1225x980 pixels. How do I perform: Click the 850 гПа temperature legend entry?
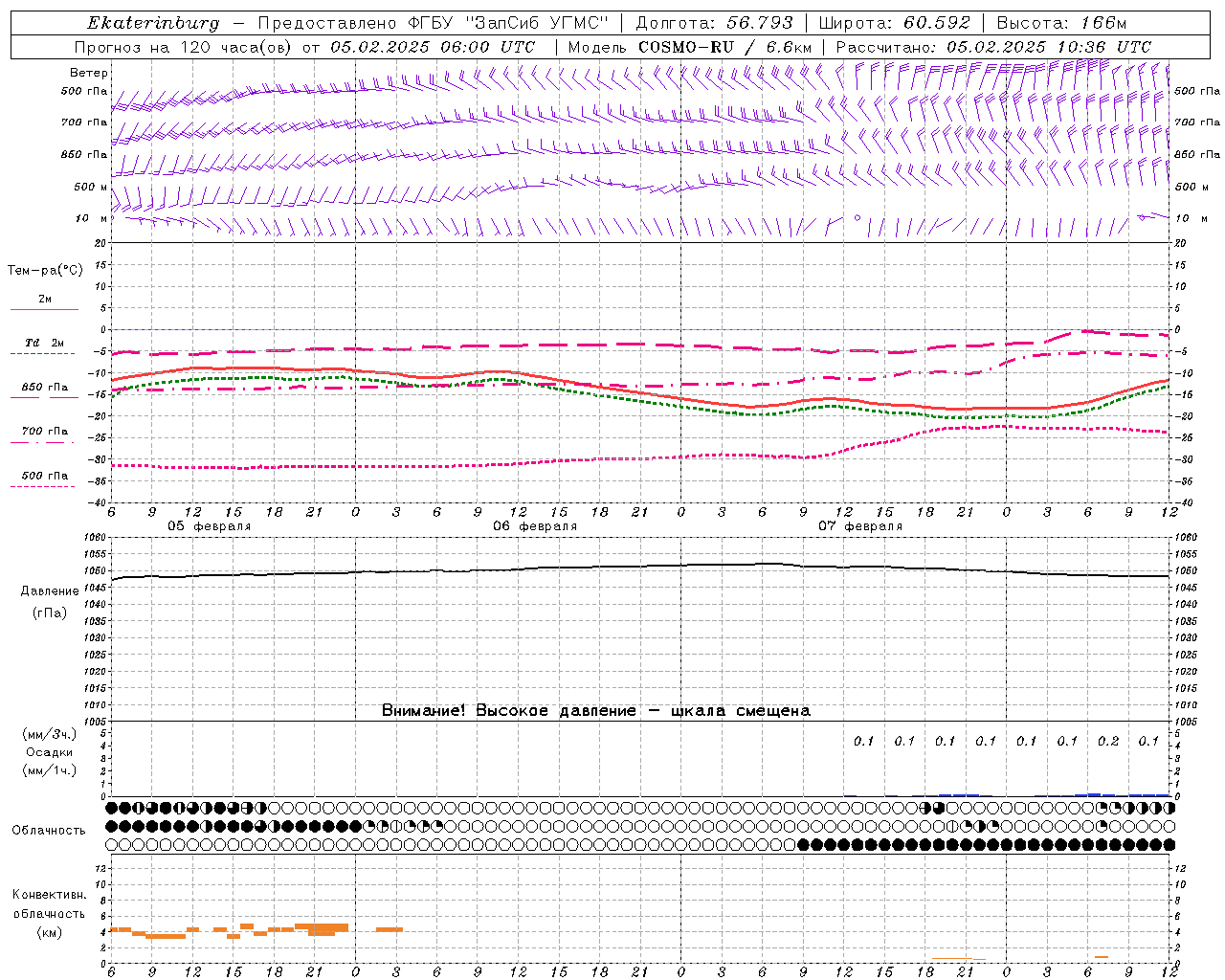[45, 388]
